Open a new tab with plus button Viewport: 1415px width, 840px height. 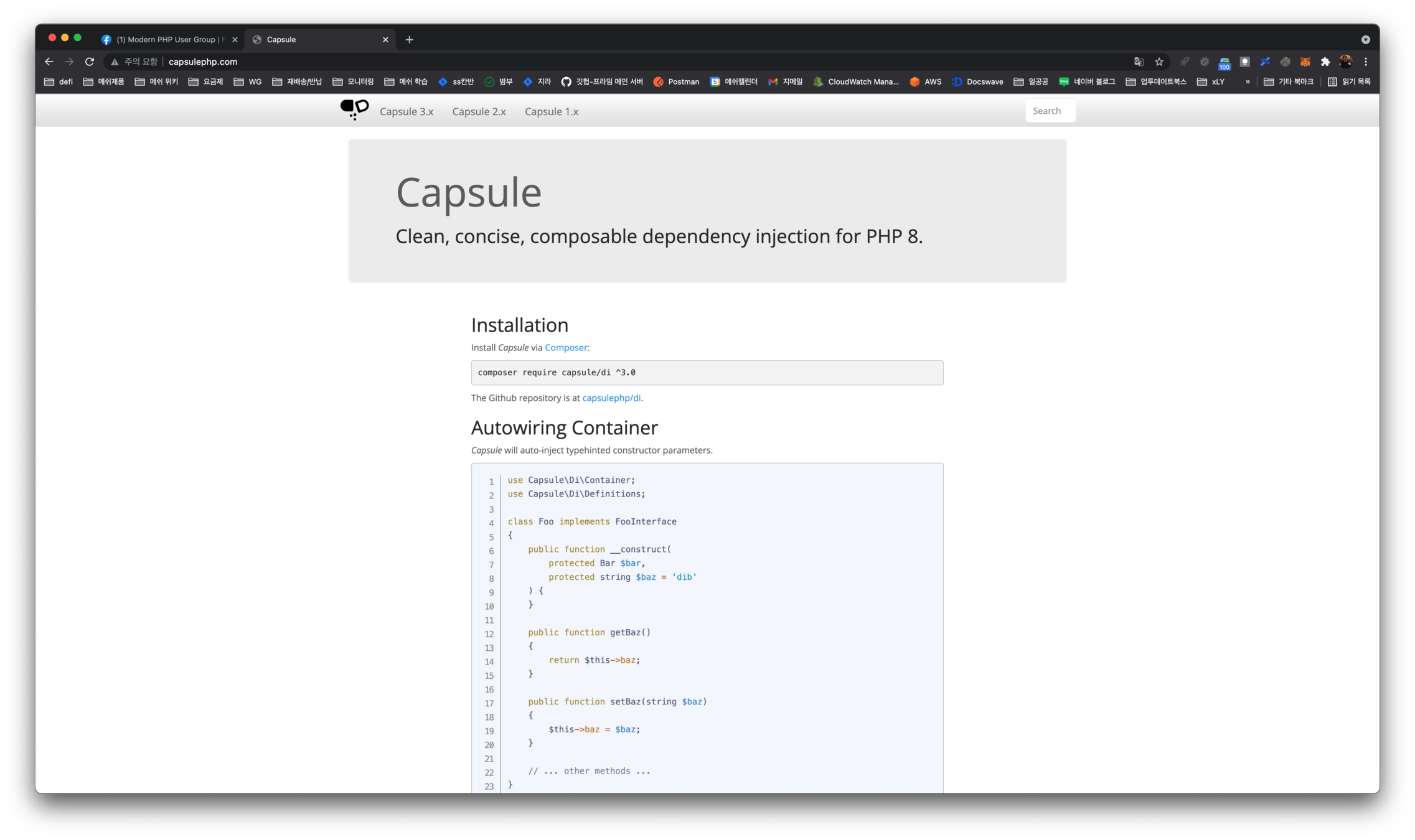[409, 39]
